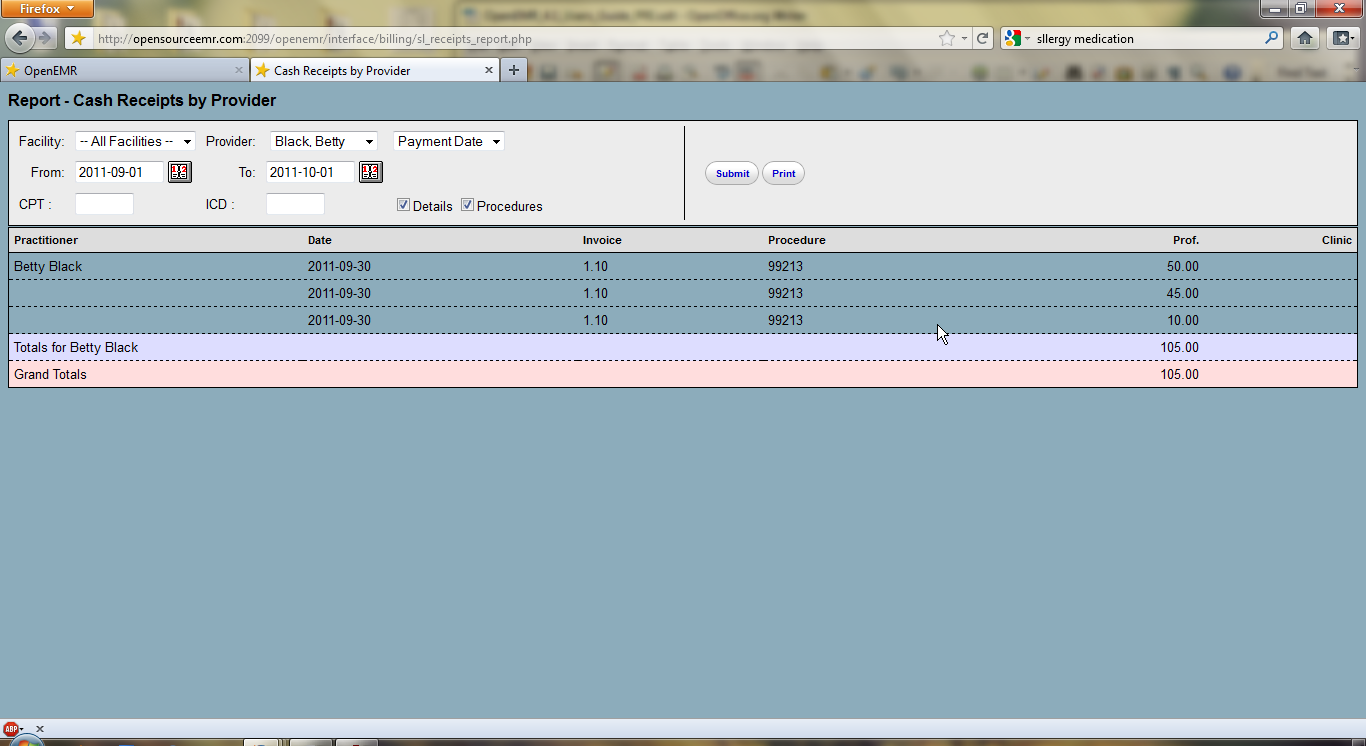Open the Provider dropdown showing Black, Betty

tap(323, 142)
